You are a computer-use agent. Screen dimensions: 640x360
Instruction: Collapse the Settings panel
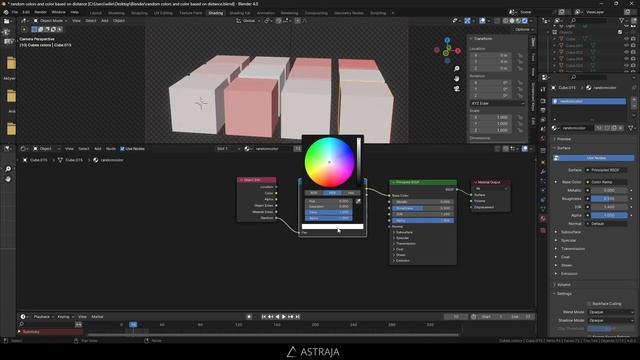(564, 293)
